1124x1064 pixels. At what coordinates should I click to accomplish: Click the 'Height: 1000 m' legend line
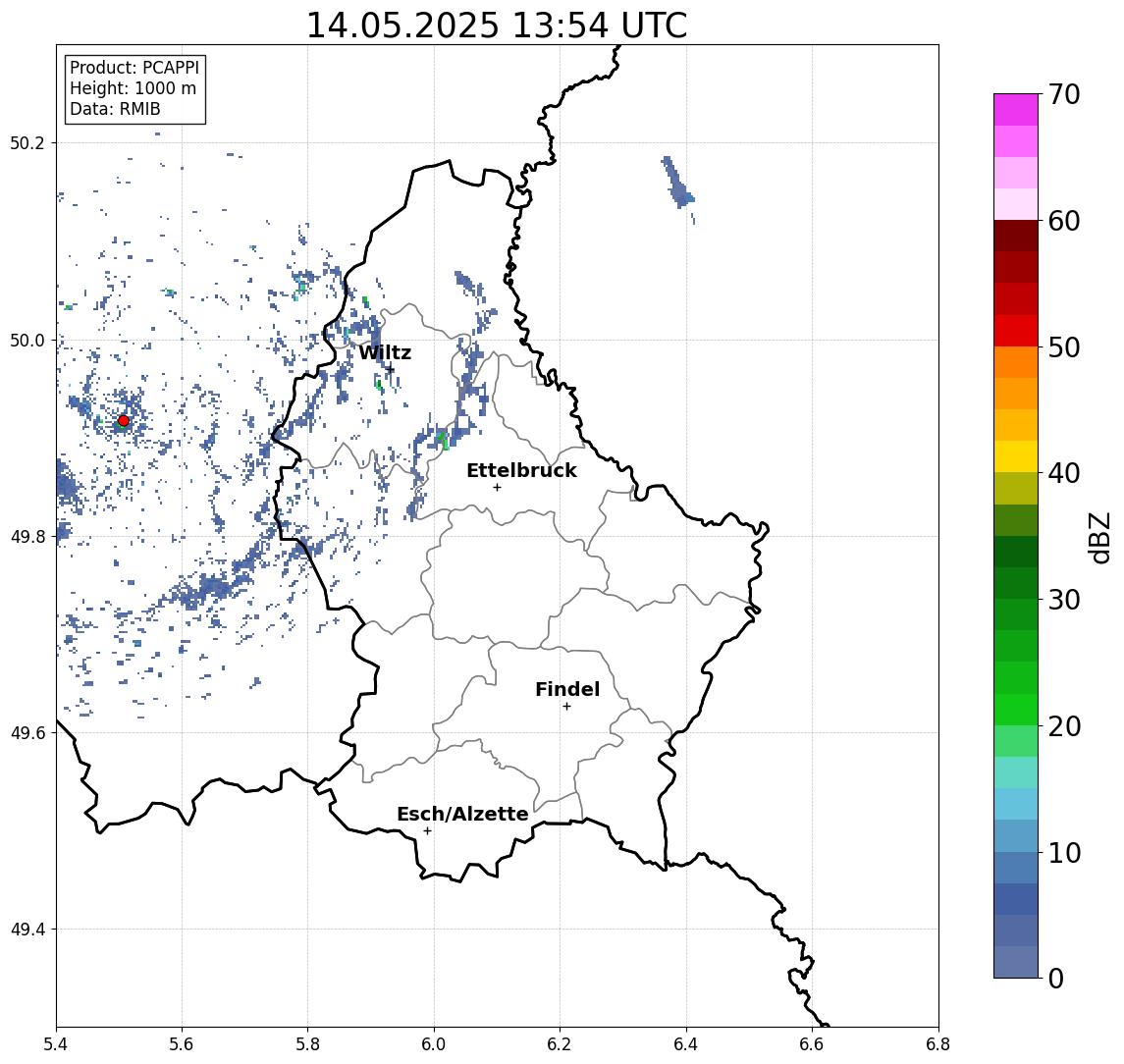pos(134,88)
